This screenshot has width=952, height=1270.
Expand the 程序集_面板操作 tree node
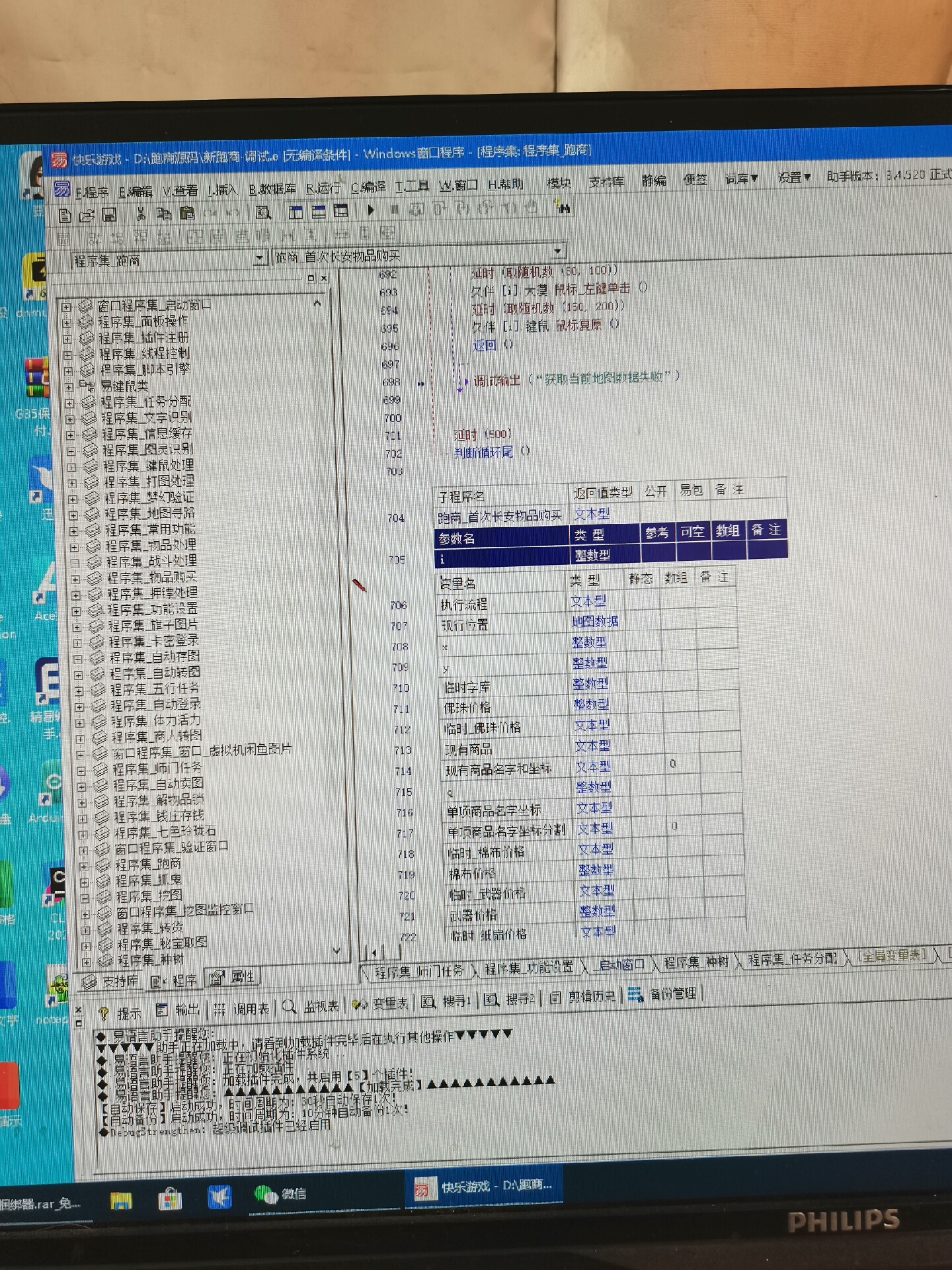(67, 323)
